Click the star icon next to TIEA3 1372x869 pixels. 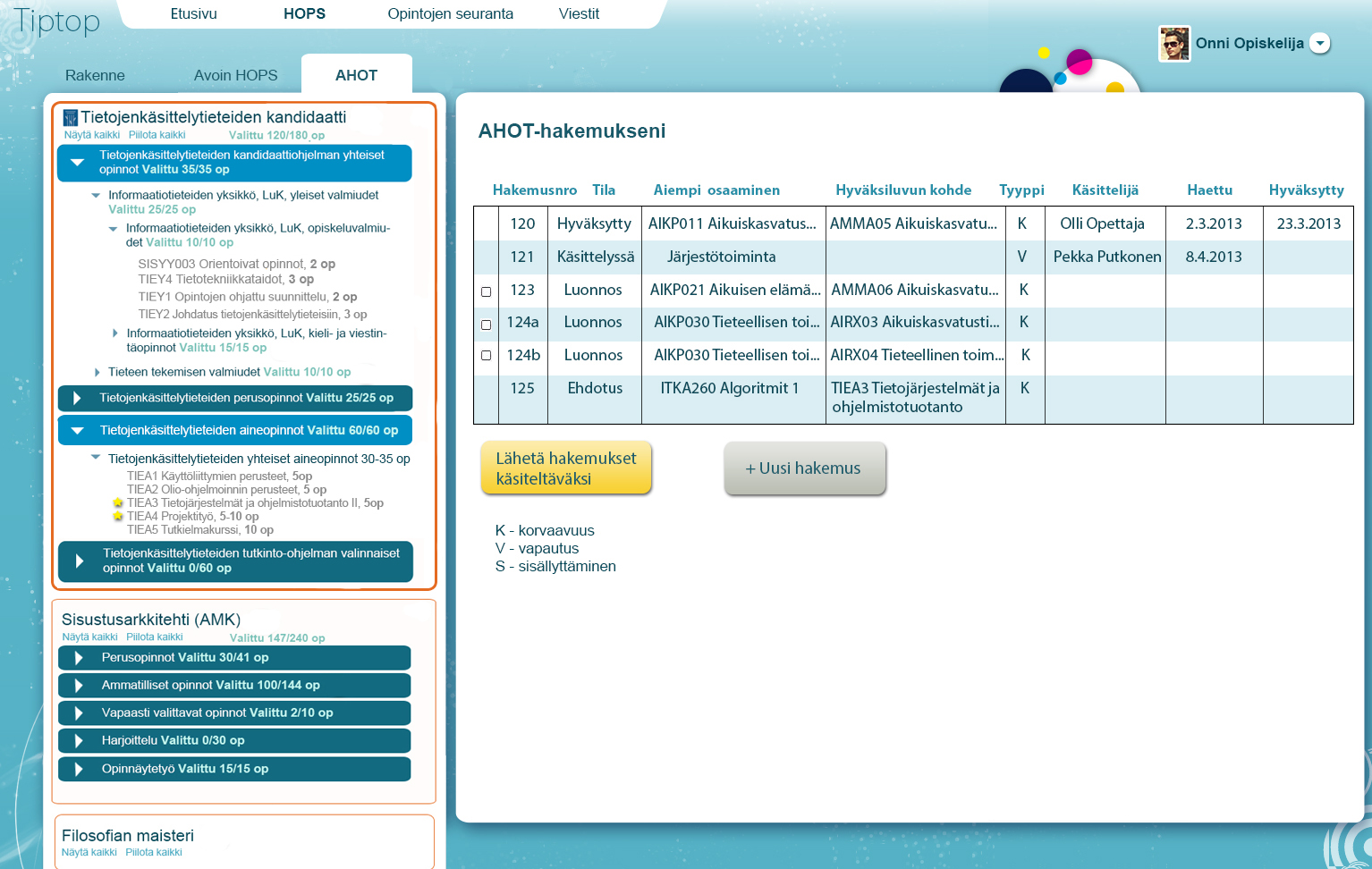pyautogui.click(x=117, y=503)
